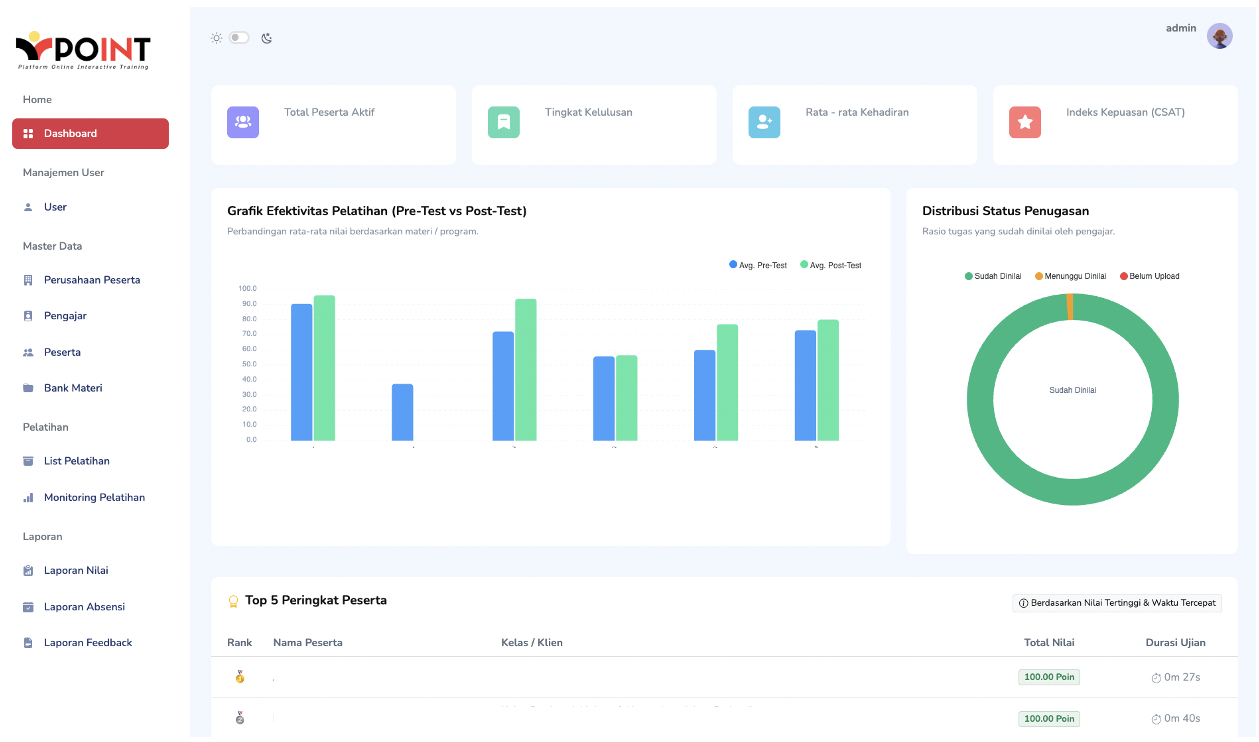This screenshot has width=1259, height=742.
Task: Open Laporan Nilai report link
Action: (x=76, y=571)
